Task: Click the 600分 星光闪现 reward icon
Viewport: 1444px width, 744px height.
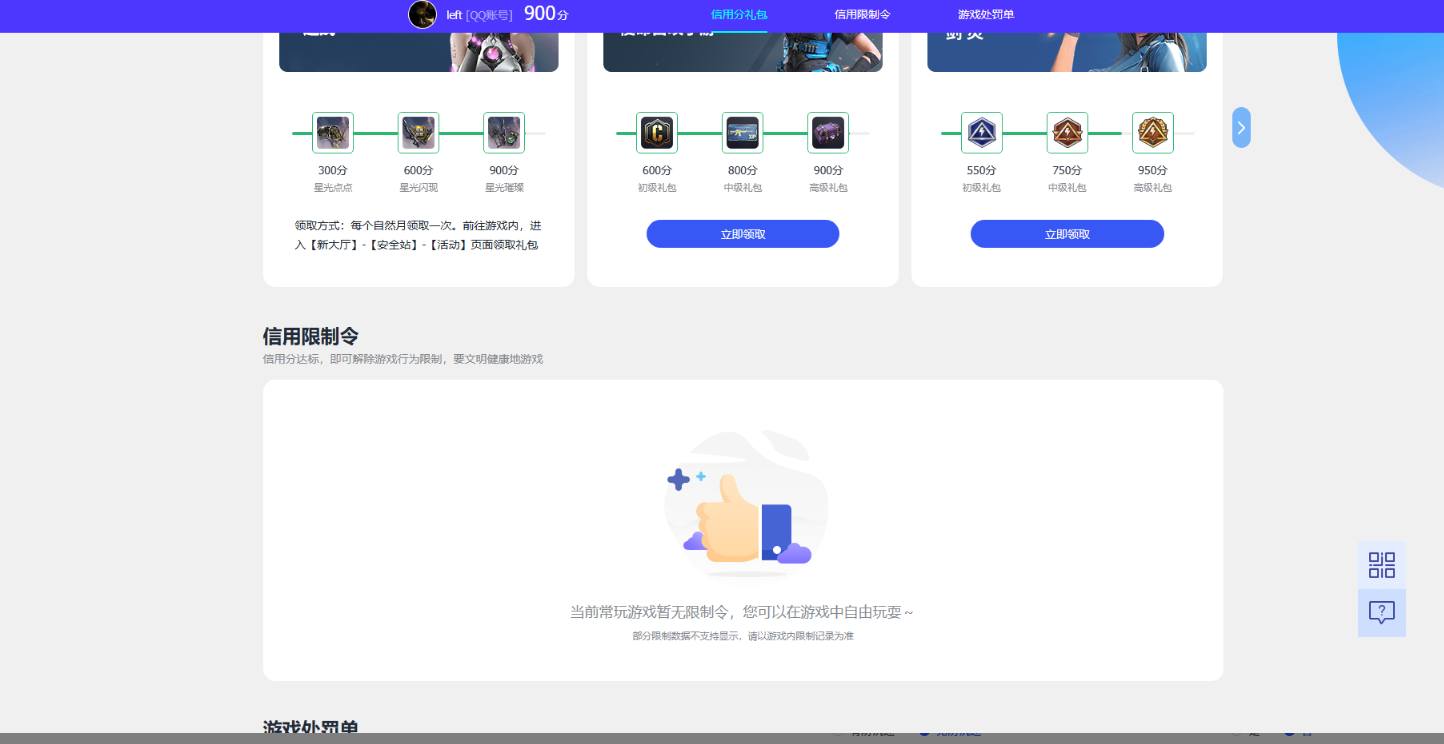Action: pyautogui.click(x=418, y=133)
